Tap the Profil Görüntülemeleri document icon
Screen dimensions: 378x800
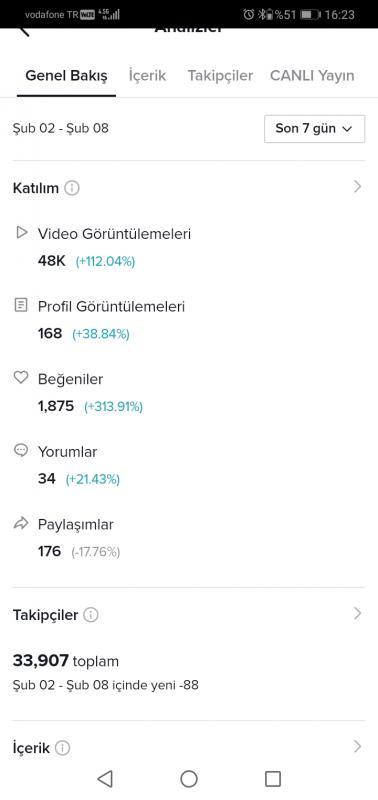[20, 306]
